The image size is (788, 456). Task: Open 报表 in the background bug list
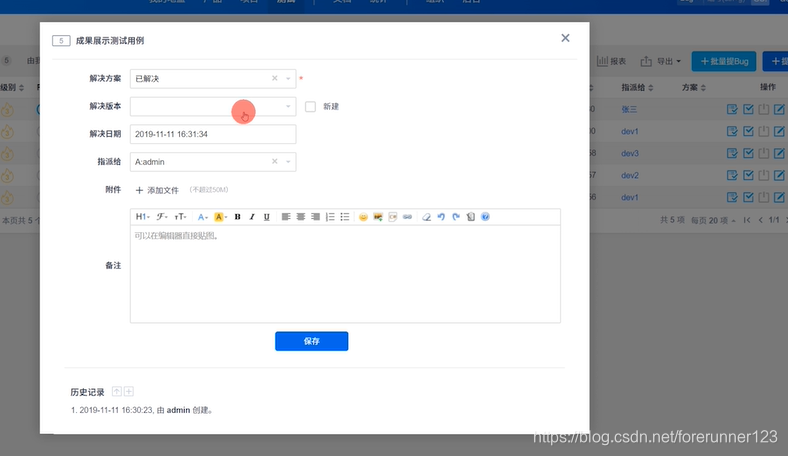[612, 61]
